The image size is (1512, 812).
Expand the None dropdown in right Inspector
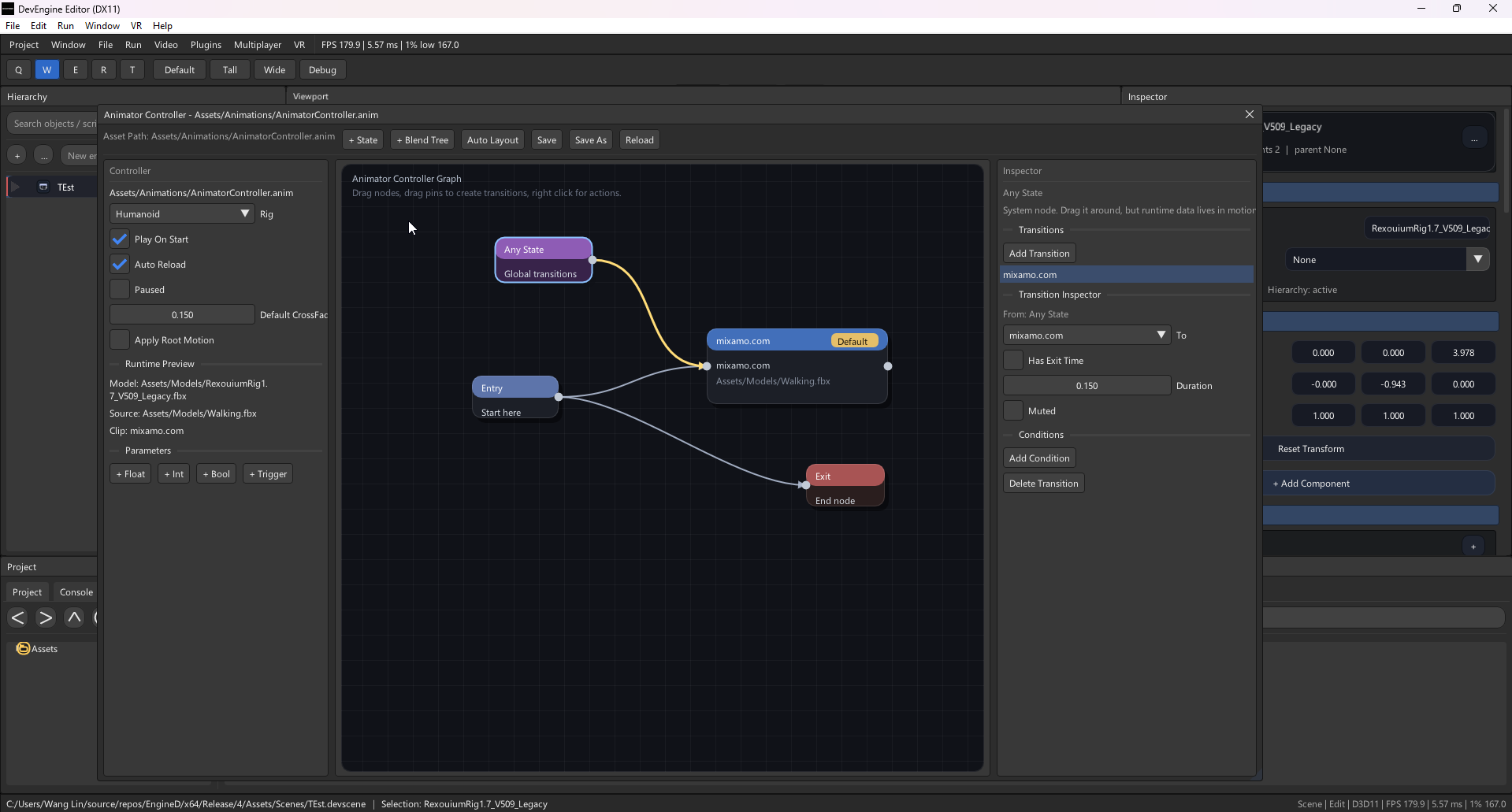(1388, 260)
